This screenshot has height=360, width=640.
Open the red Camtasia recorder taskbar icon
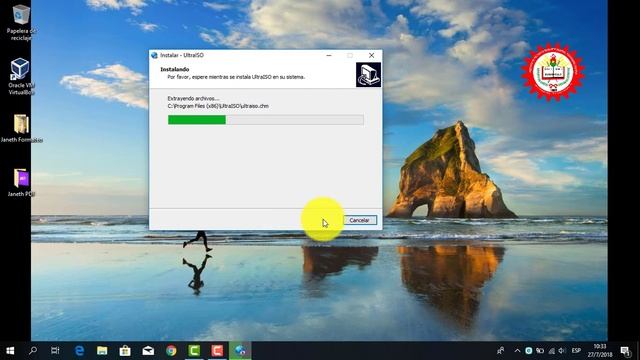click(217, 351)
